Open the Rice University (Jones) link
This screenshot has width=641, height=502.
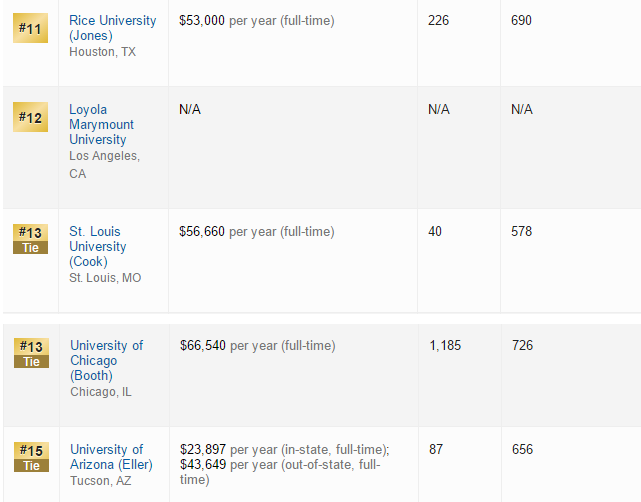[112, 28]
